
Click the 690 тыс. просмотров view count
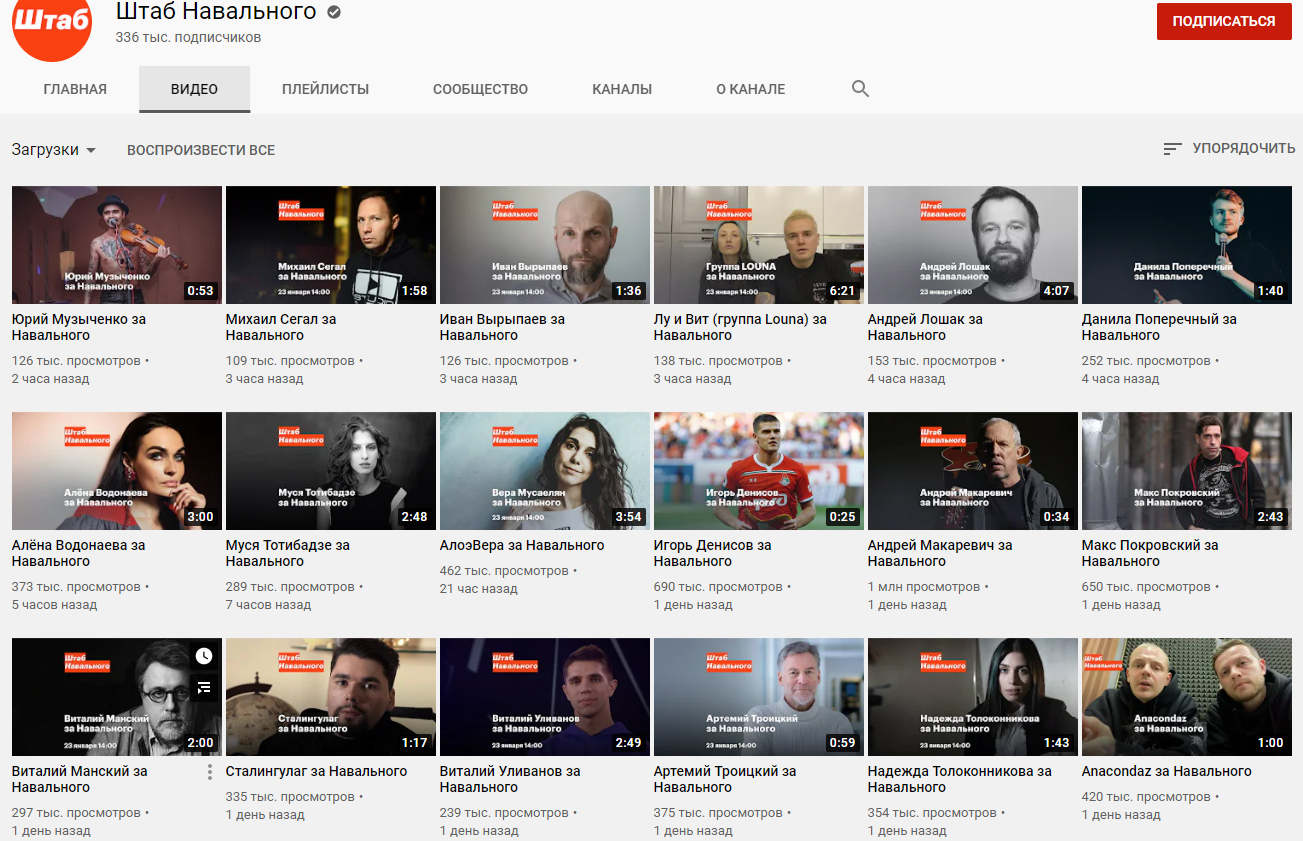tap(718, 587)
